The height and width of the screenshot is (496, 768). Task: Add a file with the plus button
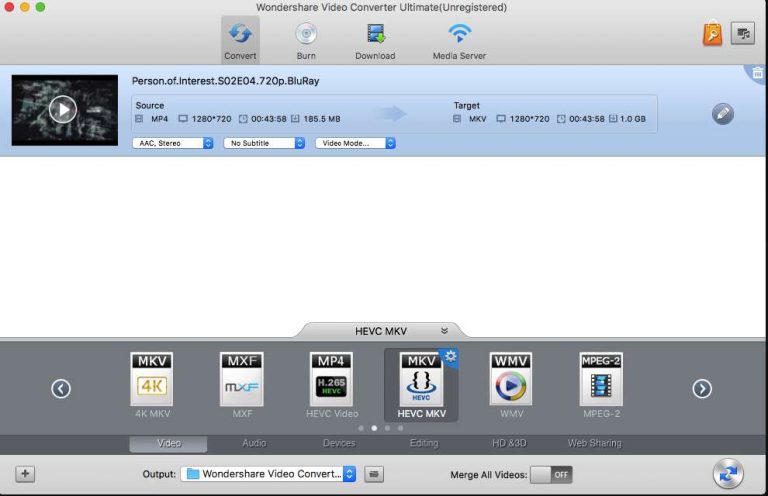click(25, 474)
